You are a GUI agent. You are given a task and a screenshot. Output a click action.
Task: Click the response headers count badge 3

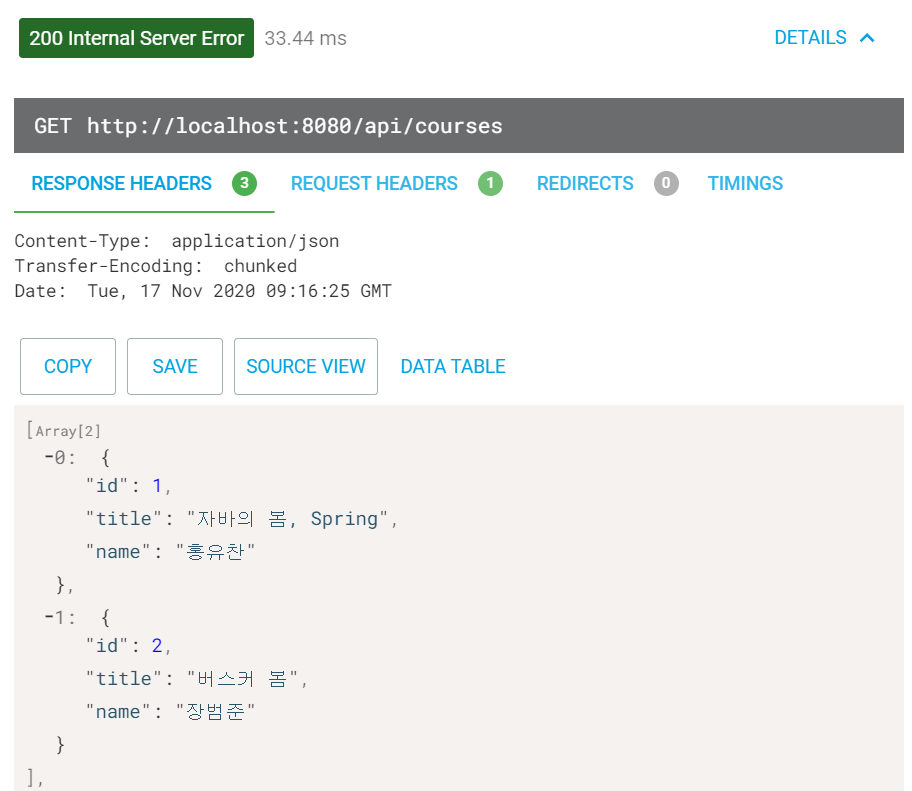point(244,184)
